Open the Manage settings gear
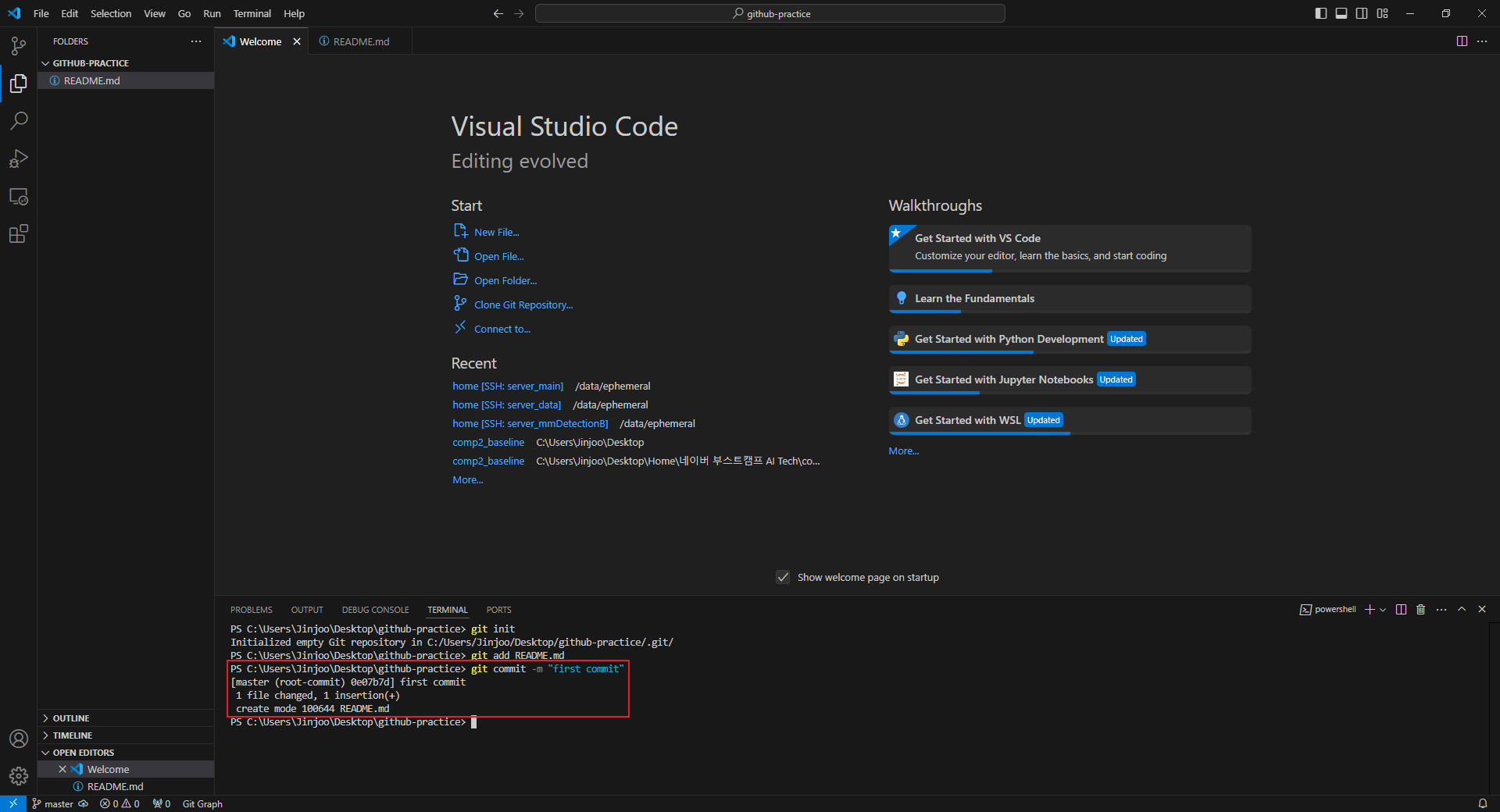The image size is (1500, 812). pos(19,776)
